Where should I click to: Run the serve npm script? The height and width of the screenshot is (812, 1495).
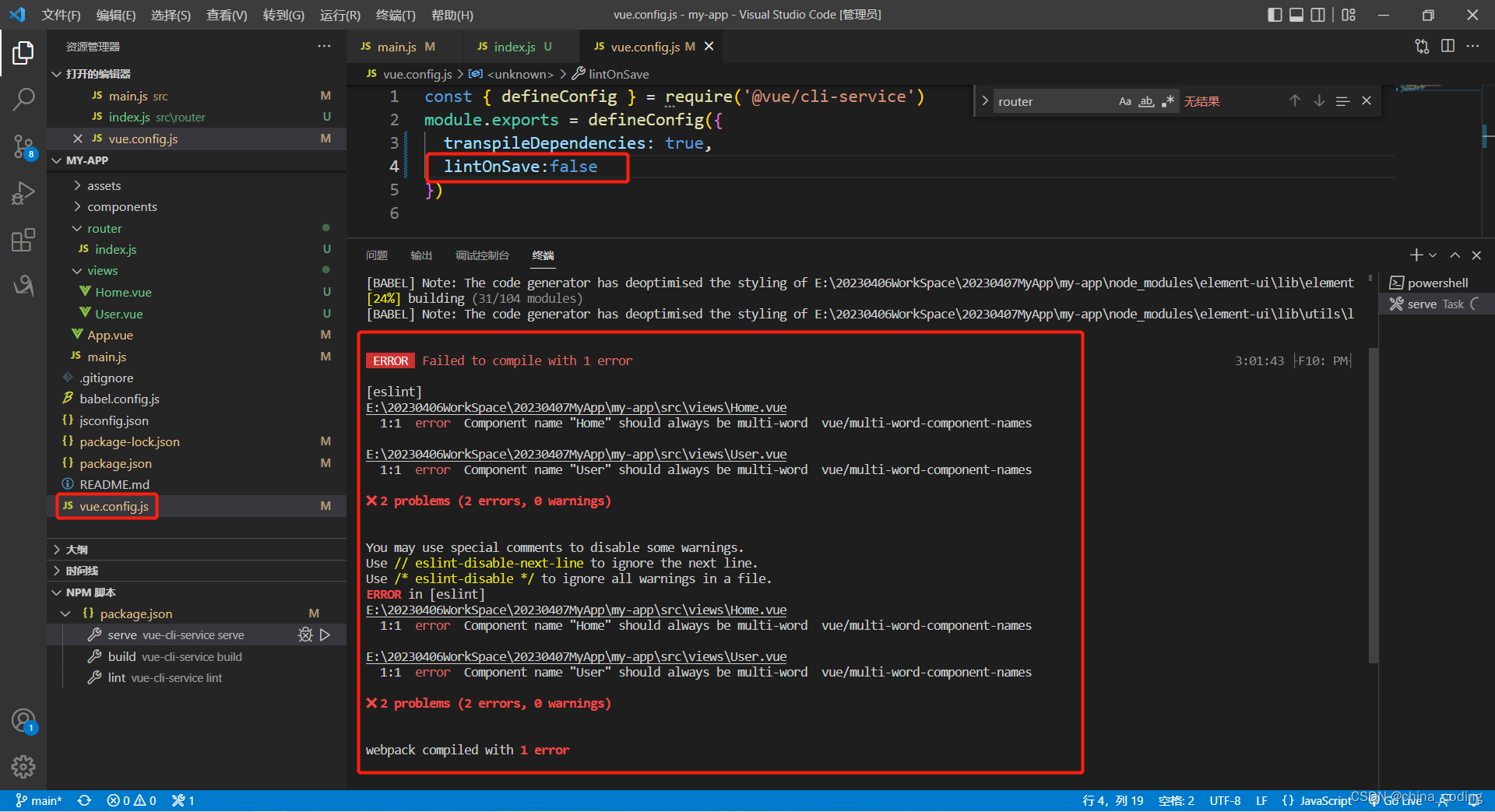(325, 635)
